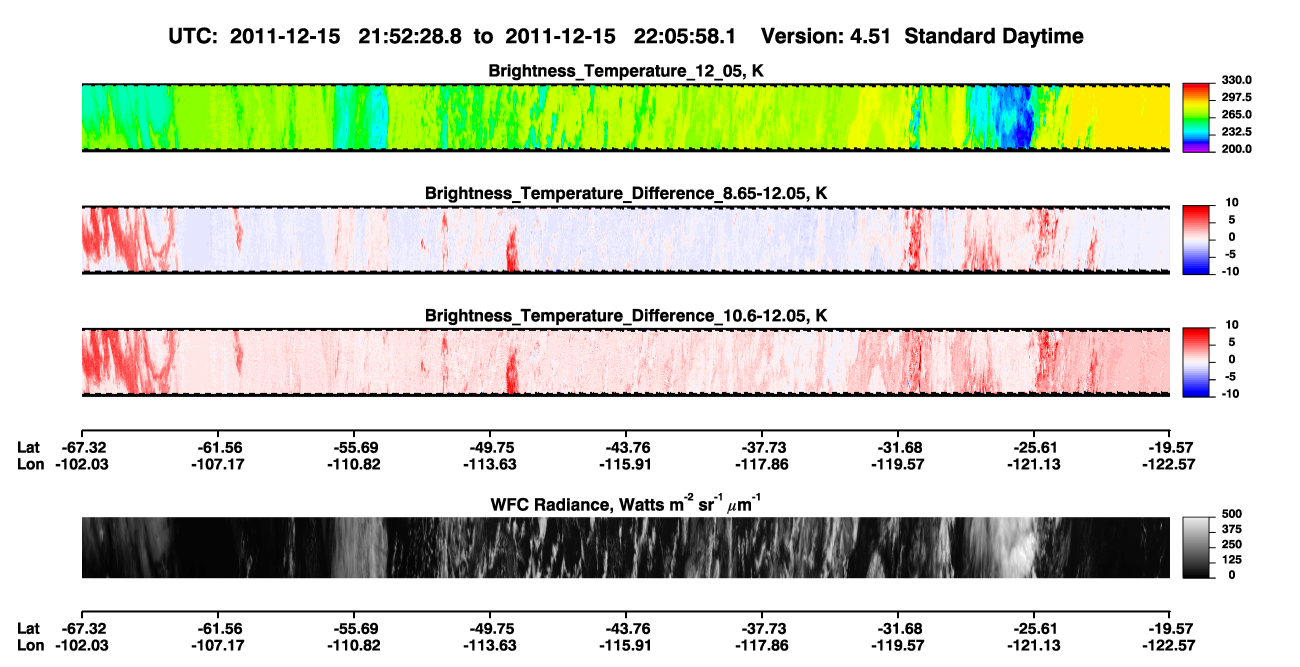Click the 232.5 colorbar label

[1235, 132]
